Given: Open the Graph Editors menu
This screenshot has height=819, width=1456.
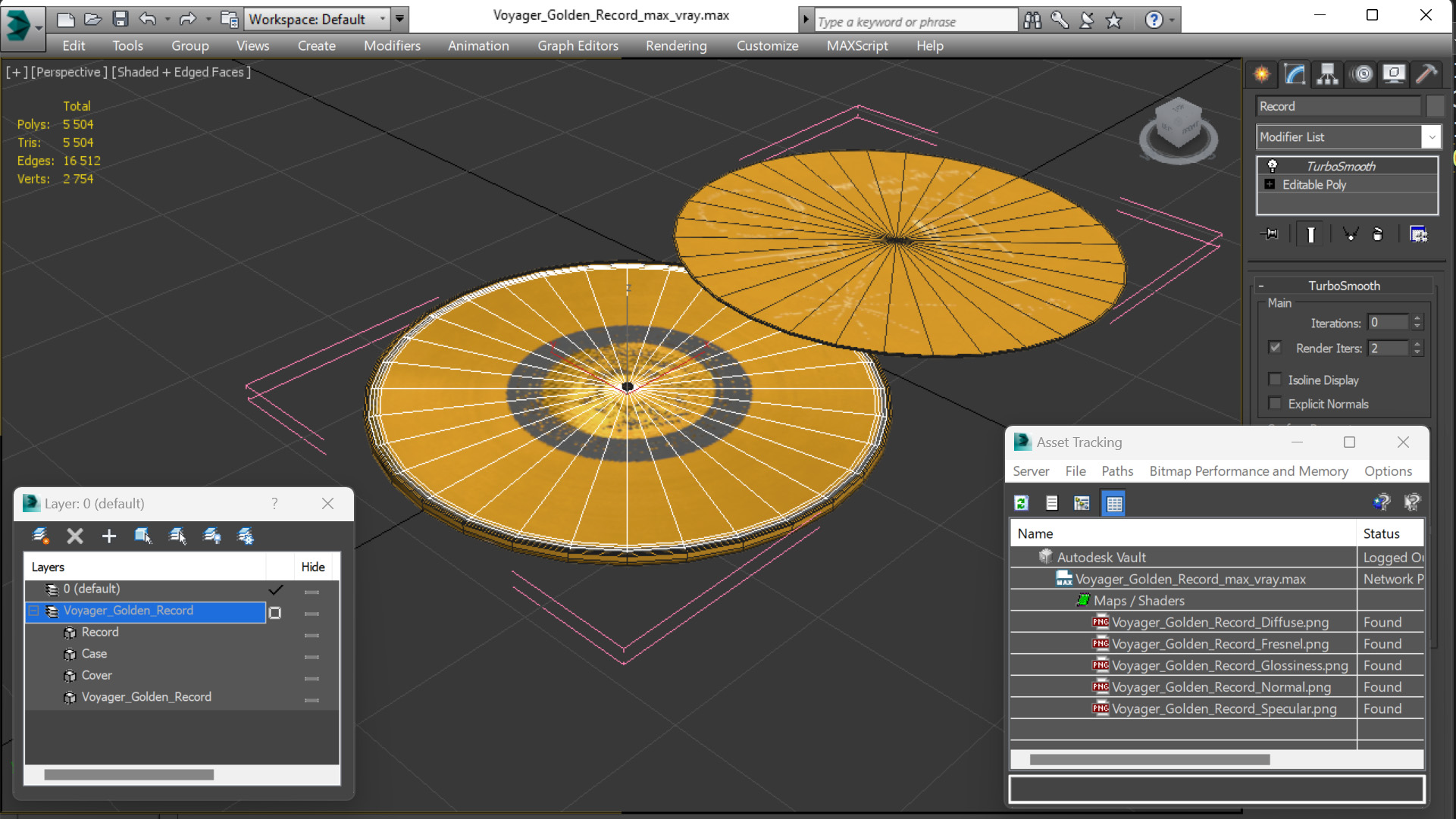Looking at the screenshot, I should [578, 45].
